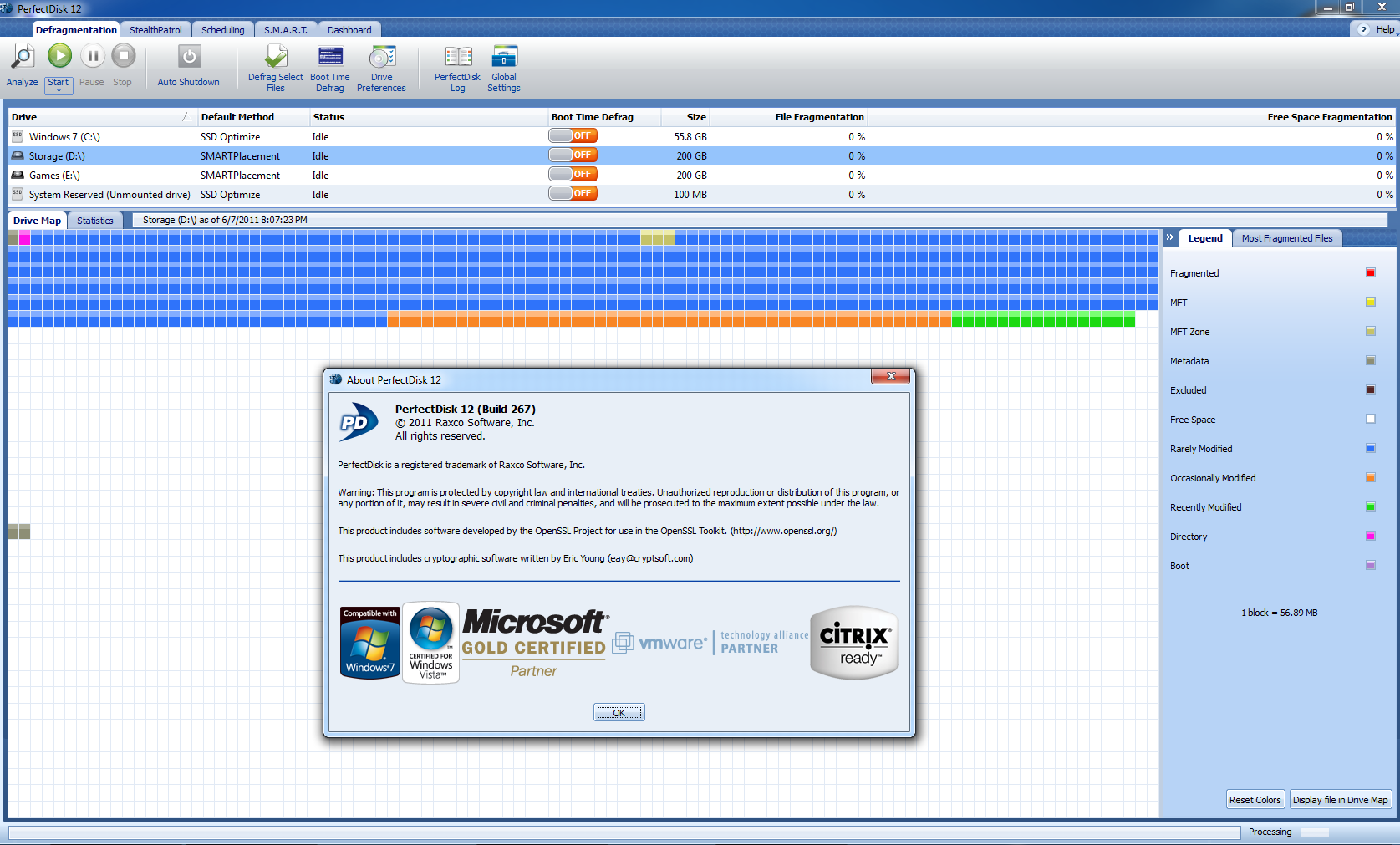
Task: Click the Reset Colors button
Action: [x=1255, y=800]
